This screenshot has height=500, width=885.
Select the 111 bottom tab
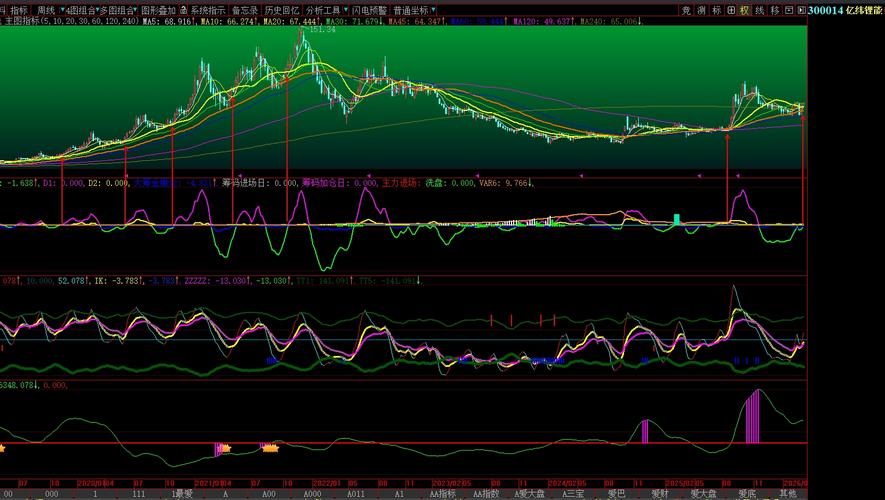point(138,494)
